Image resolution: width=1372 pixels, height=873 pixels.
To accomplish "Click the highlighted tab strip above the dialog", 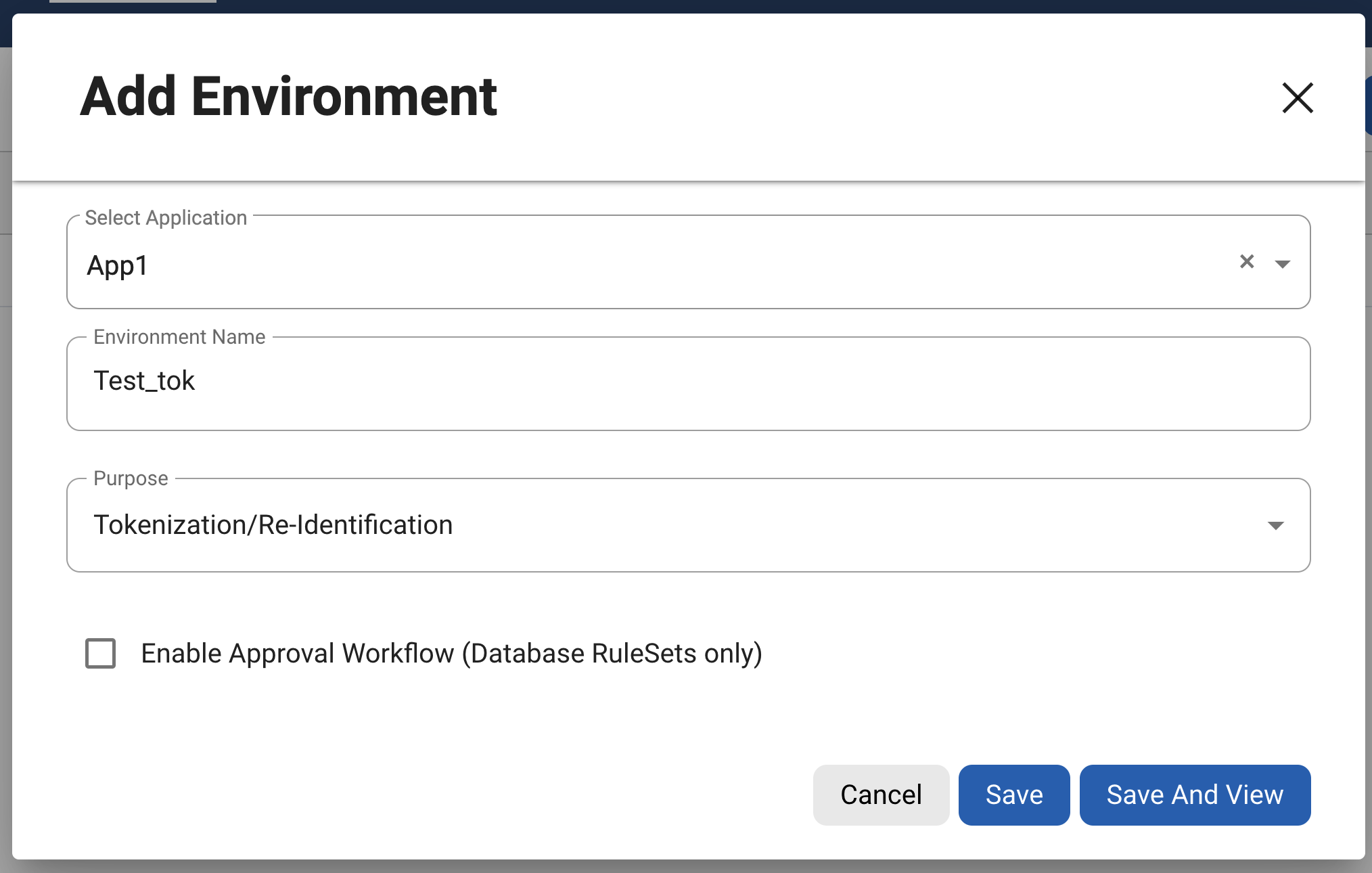I will click(x=133, y=2).
